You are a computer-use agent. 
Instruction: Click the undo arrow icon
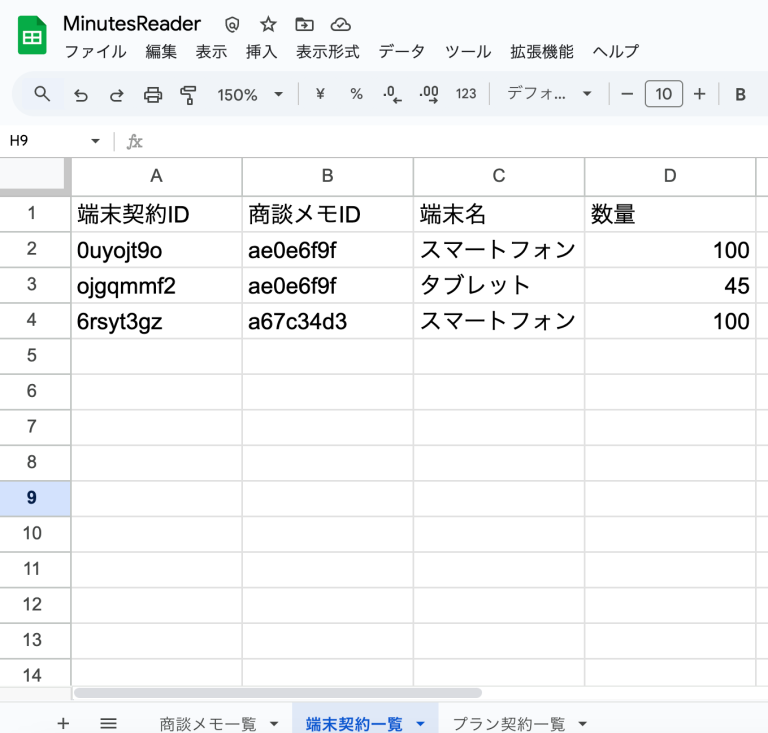coord(81,95)
